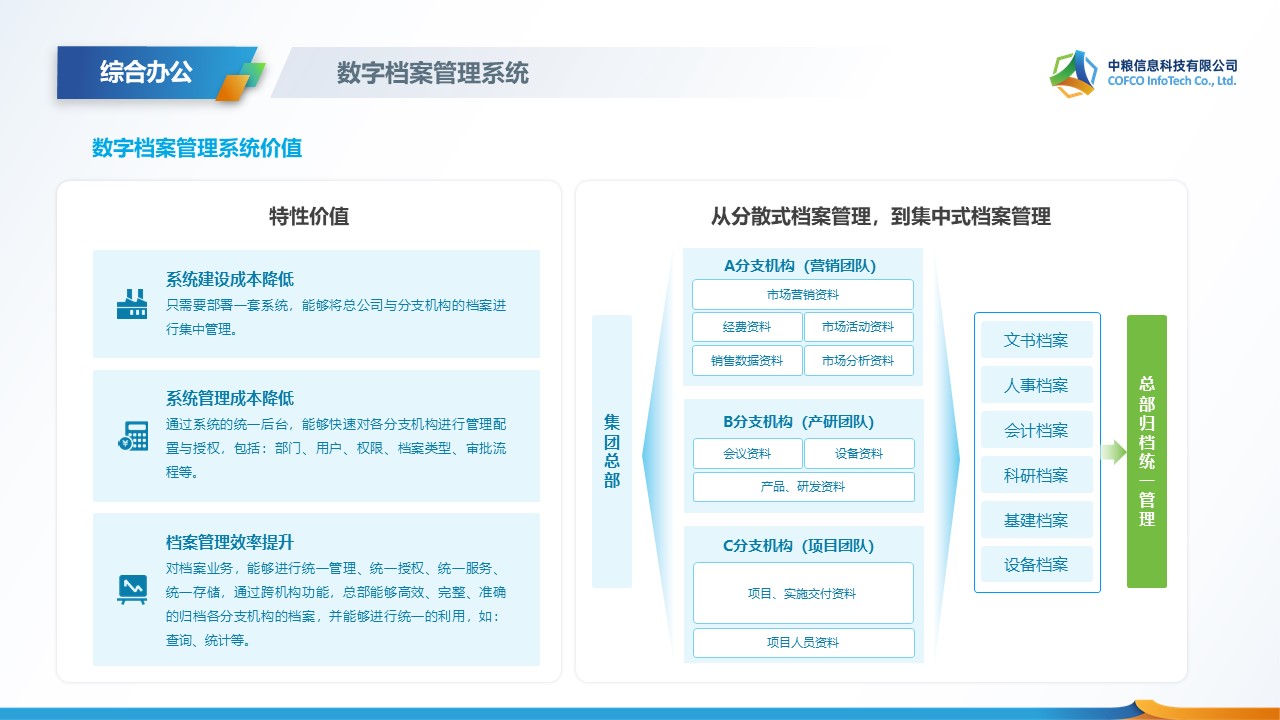
Task: Click the 文书档案 box
Action: [x=1036, y=340]
